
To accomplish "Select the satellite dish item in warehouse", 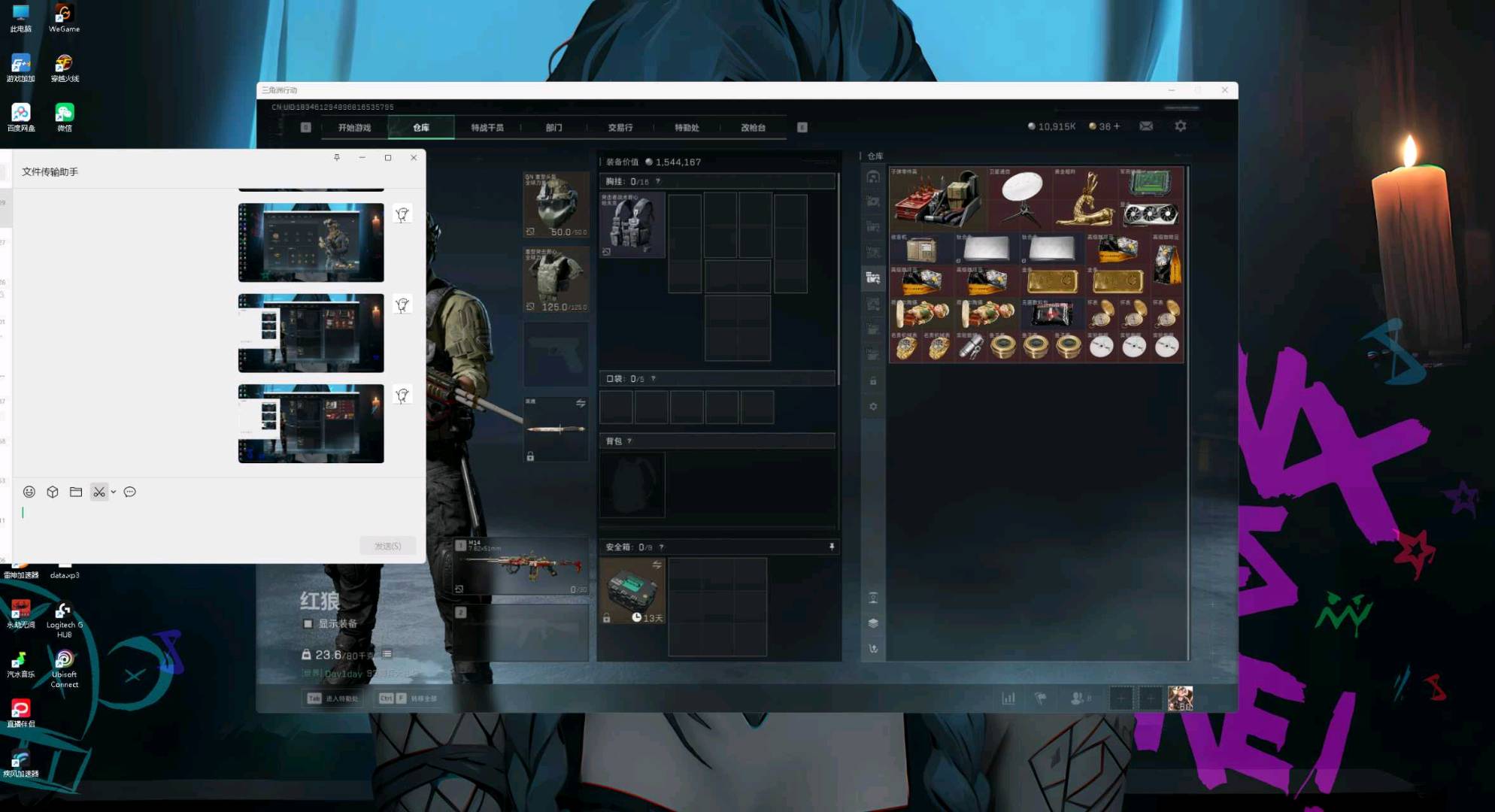I will pos(1020,199).
